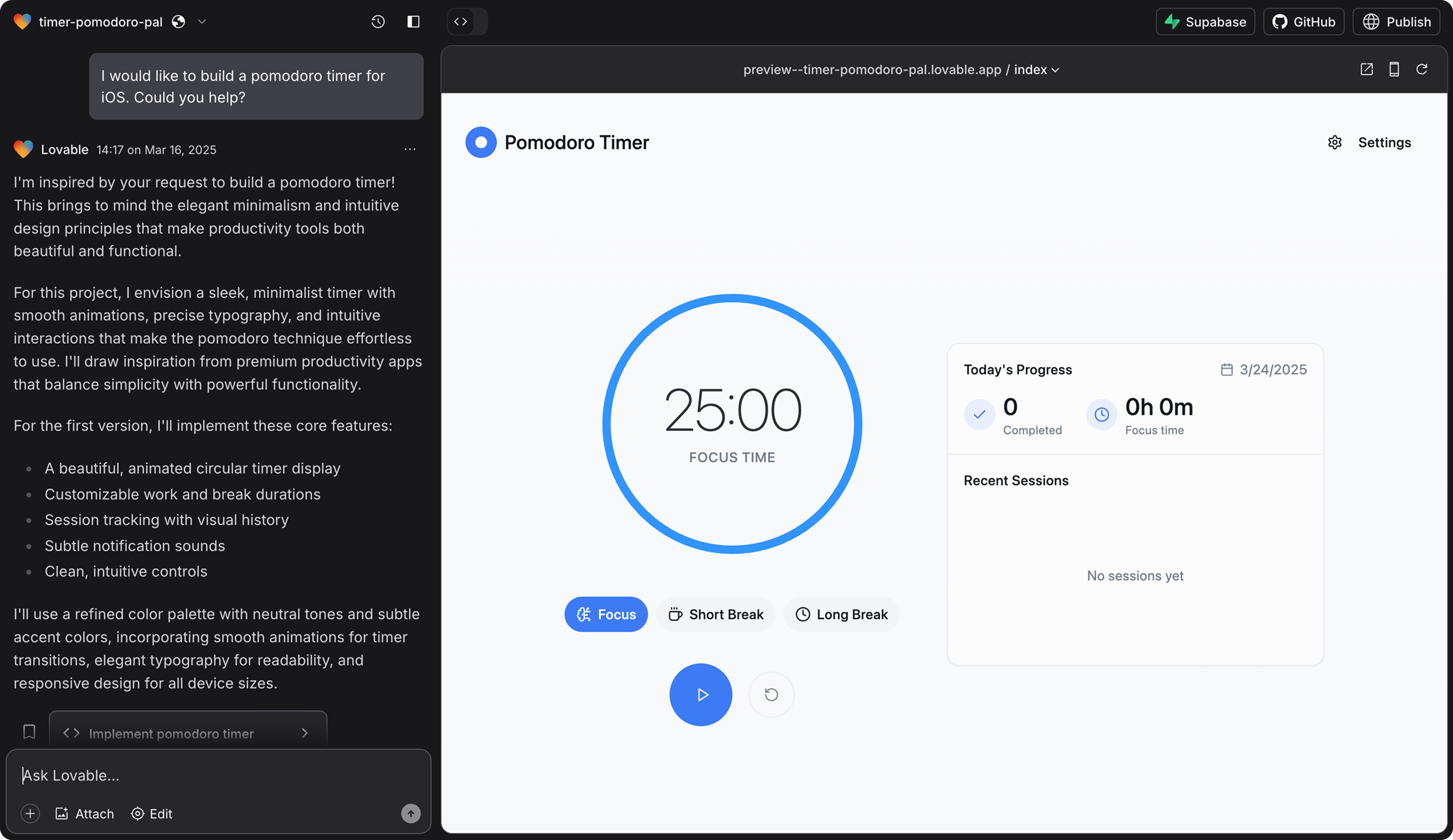Expand Implement pomodoro timer code card
The image size is (1453, 840).
pos(188,731)
